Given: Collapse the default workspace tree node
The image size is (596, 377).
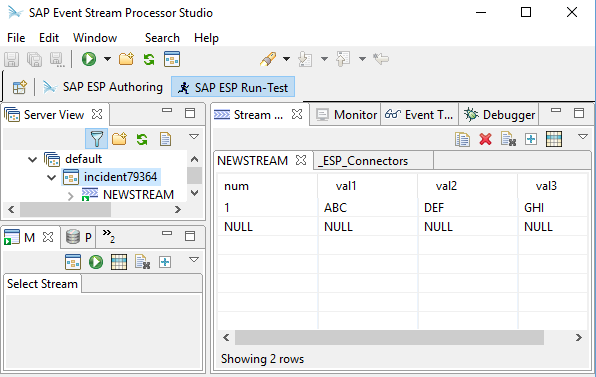Looking at the screenshot, I should 33,159.
